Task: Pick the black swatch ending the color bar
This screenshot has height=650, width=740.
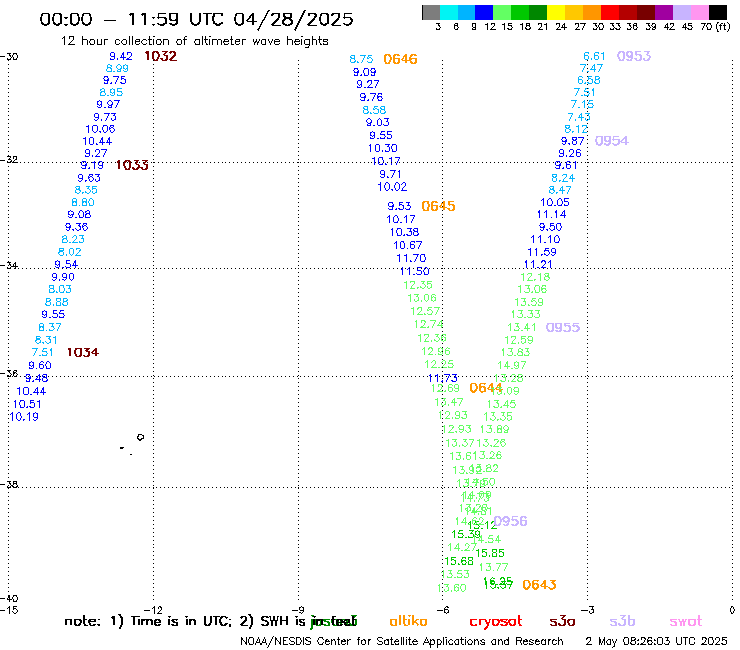Action: coord(717,12)
